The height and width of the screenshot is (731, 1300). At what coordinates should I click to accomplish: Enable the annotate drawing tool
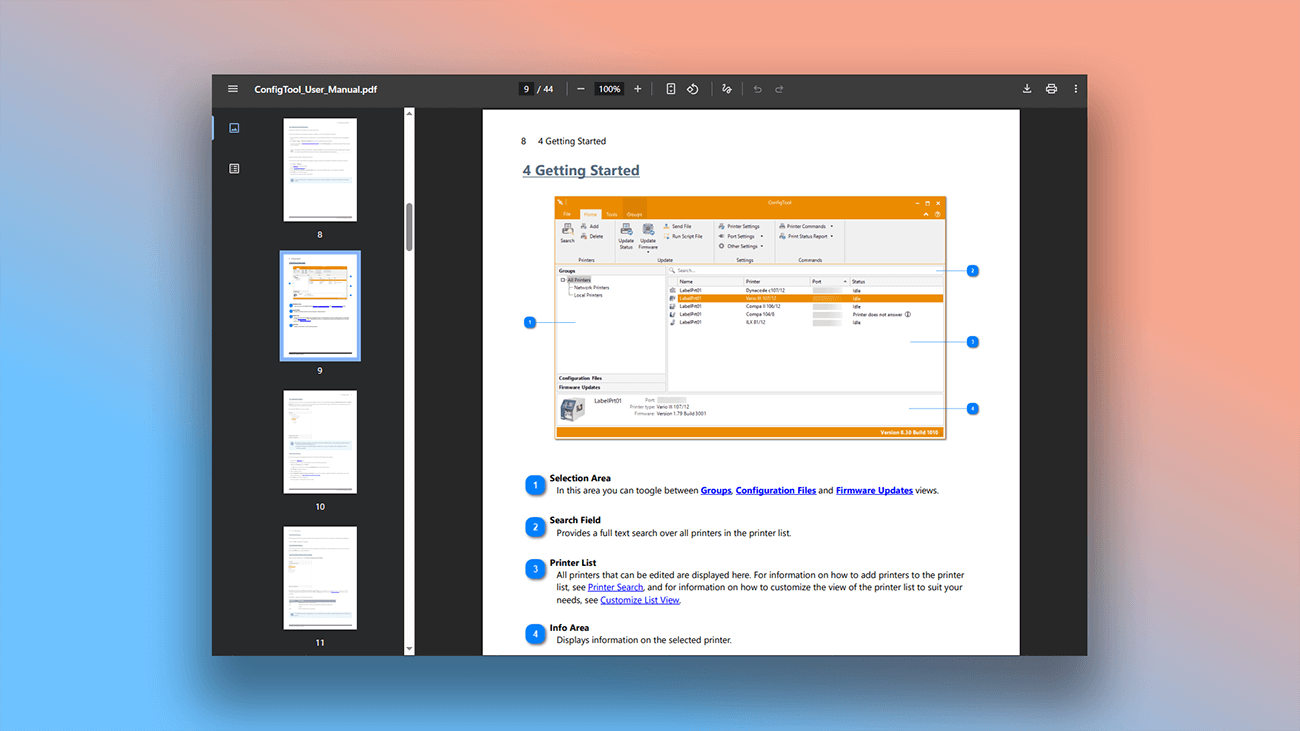tap(726, 88)
